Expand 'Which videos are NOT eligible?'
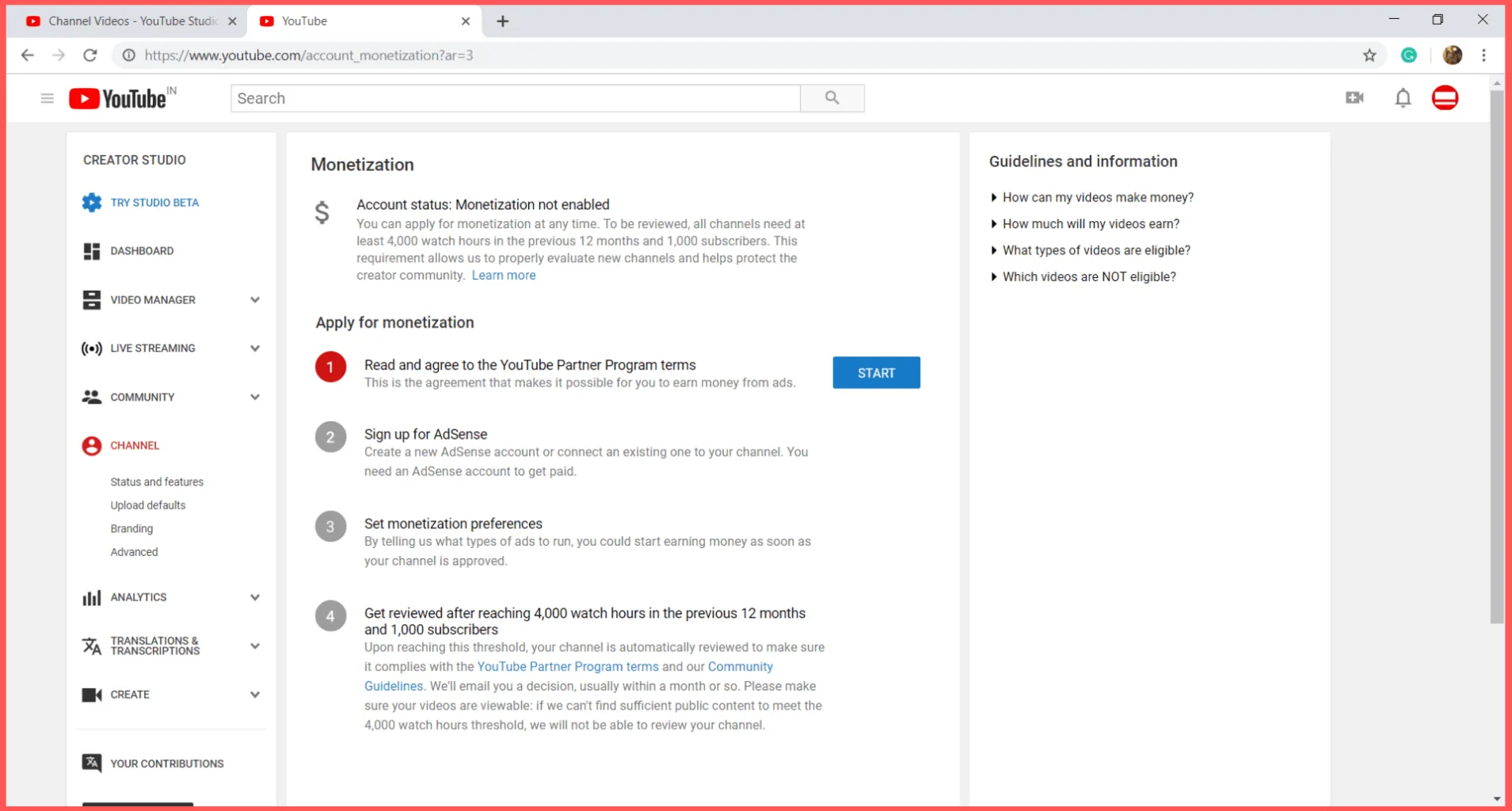The width and height of the screenshot is (1512, 811). 1084,276
